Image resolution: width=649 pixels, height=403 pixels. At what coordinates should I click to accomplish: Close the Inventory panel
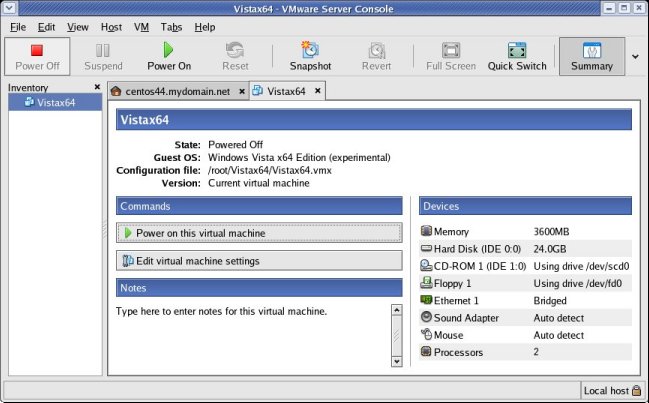(x=97, y=87)
